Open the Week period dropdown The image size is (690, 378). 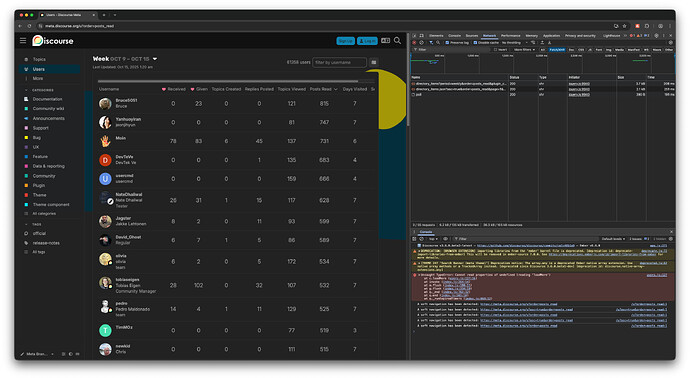(125, 59)
